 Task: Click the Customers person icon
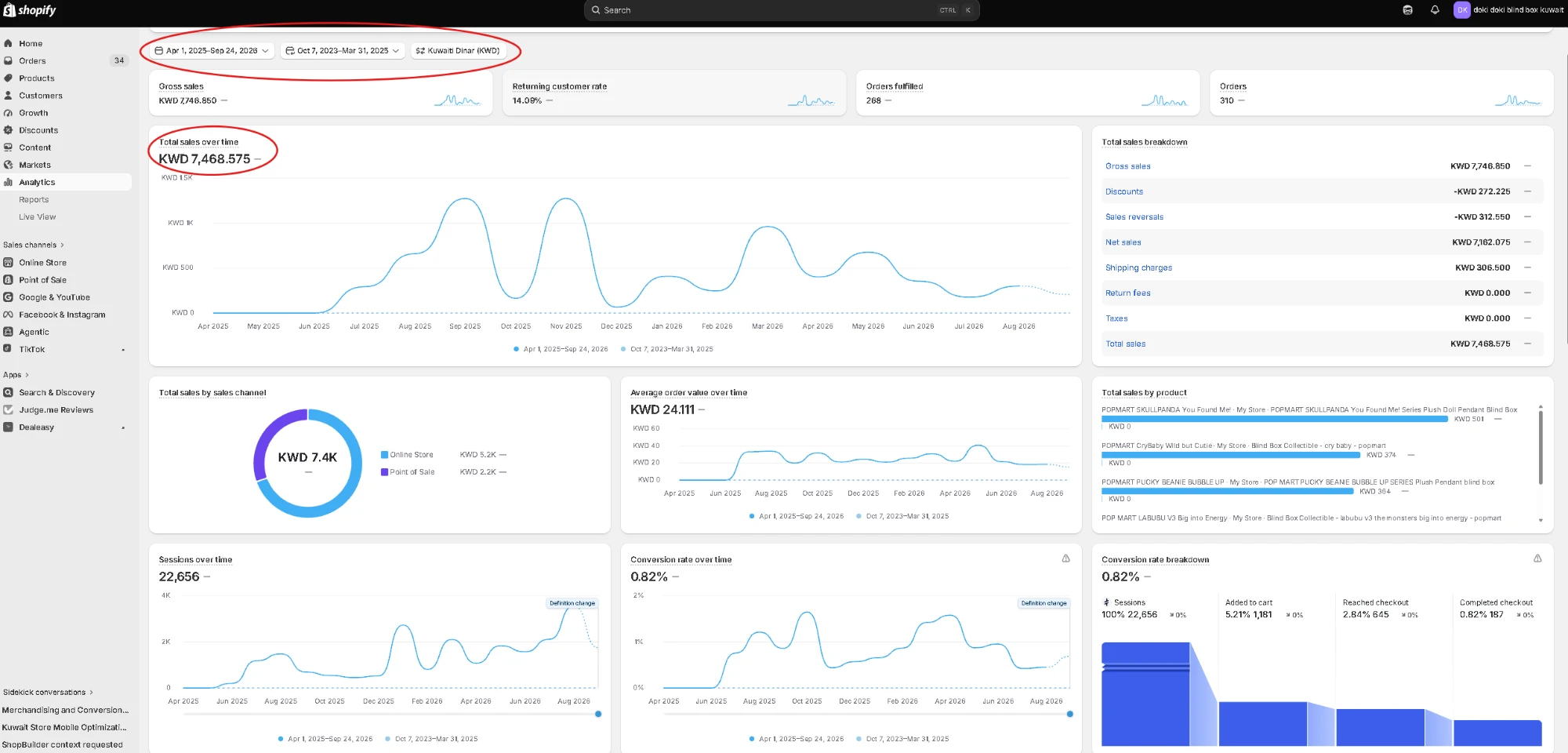click(8, 95)
